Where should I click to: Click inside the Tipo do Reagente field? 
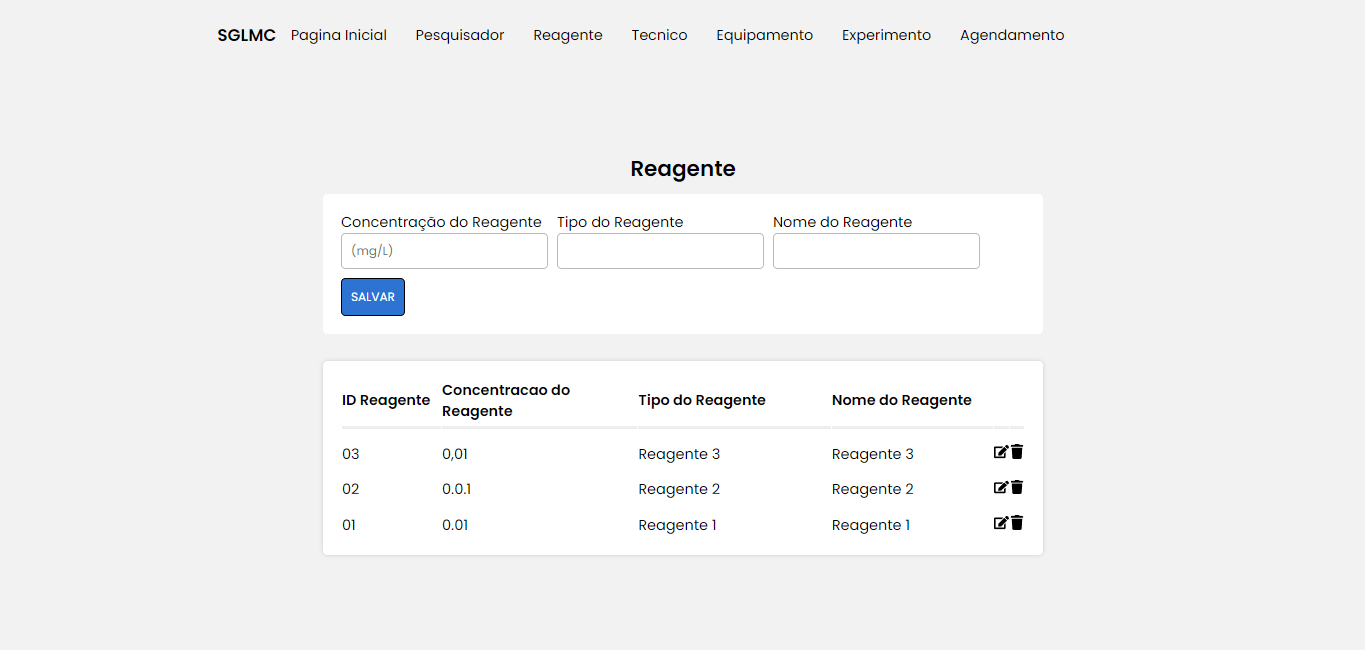click(660, 251)
